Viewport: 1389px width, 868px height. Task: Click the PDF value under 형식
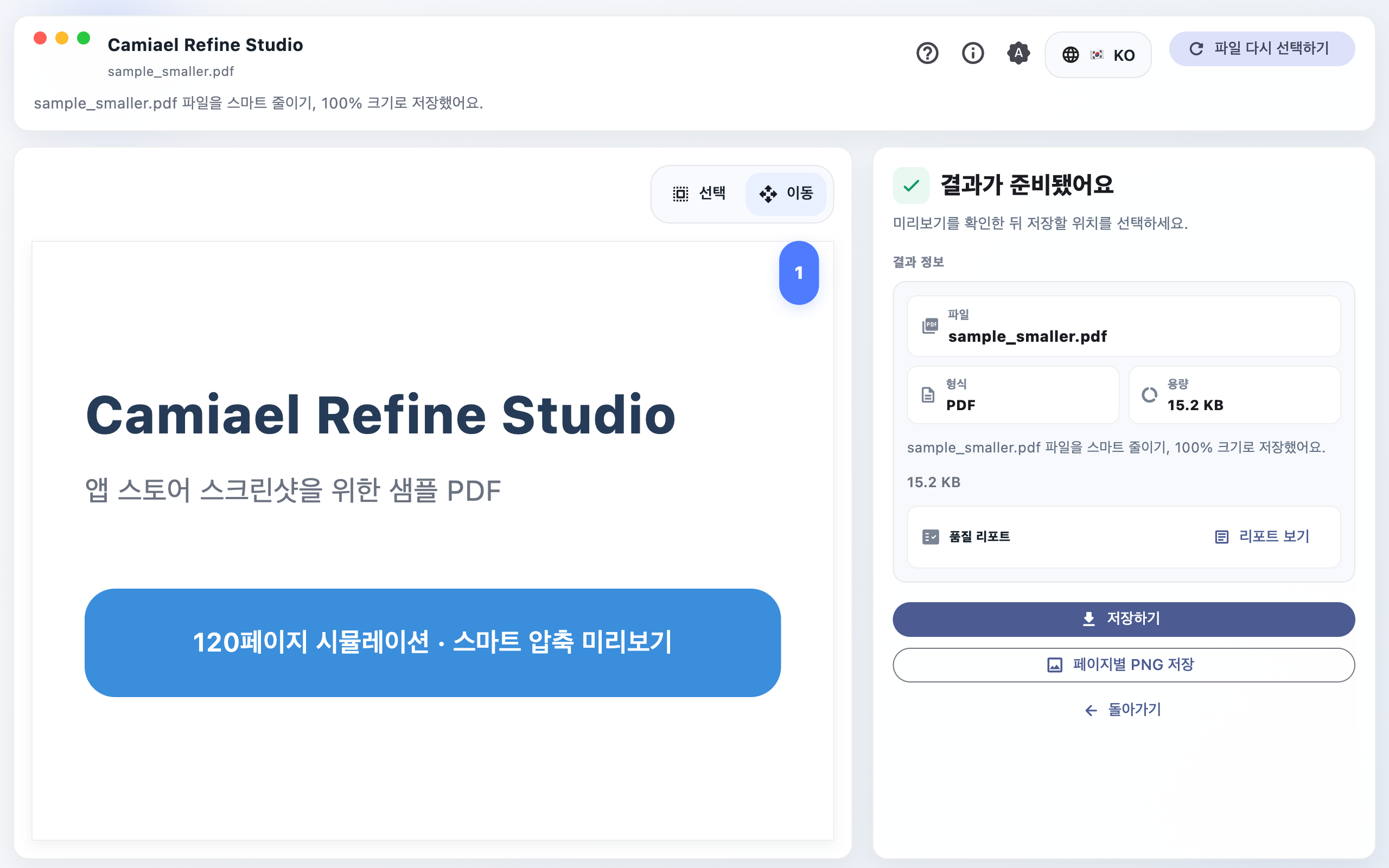pyautogui.click(x=960, y=405)
